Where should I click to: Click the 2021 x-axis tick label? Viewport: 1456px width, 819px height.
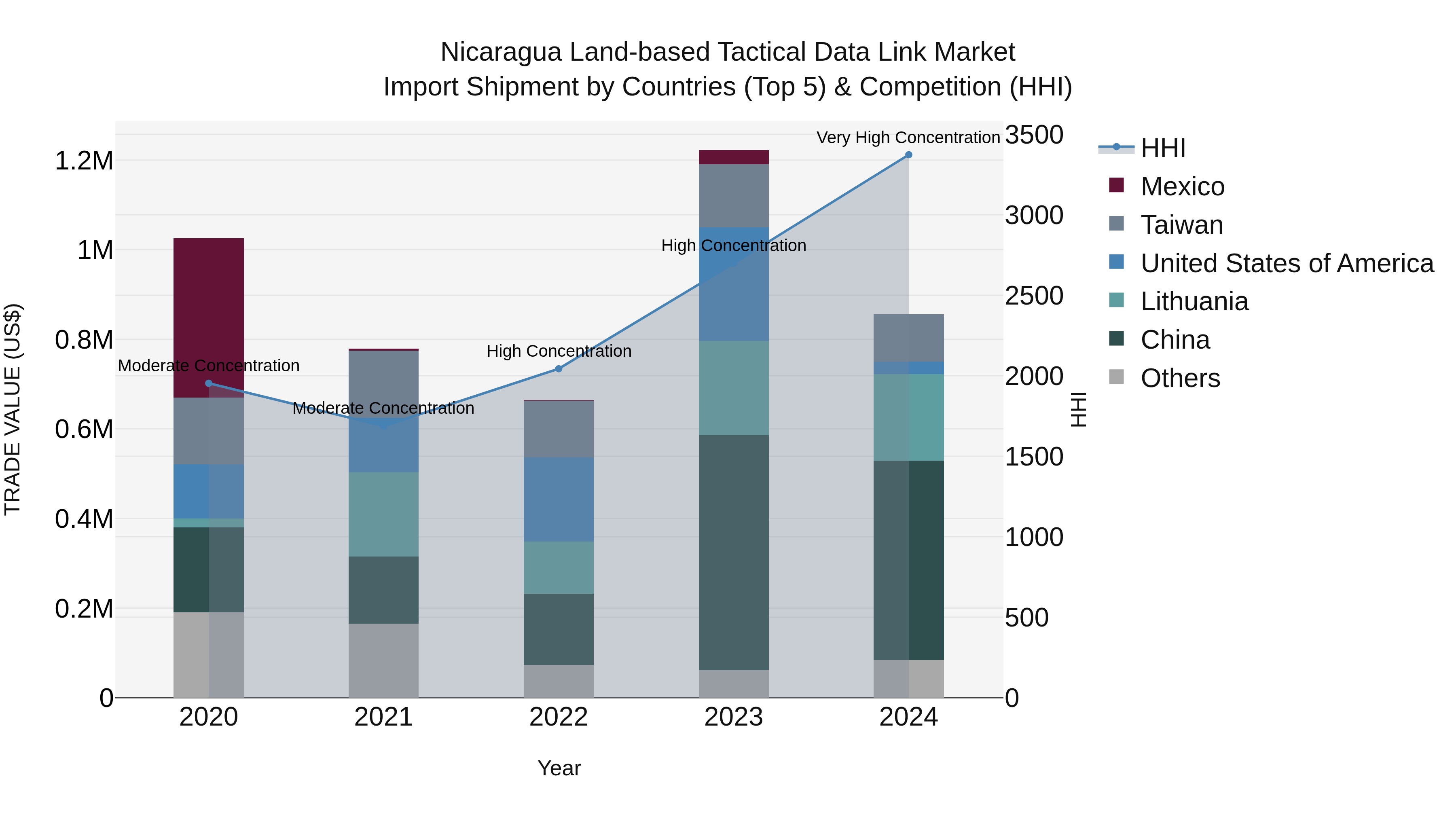(x=384, y=717)
